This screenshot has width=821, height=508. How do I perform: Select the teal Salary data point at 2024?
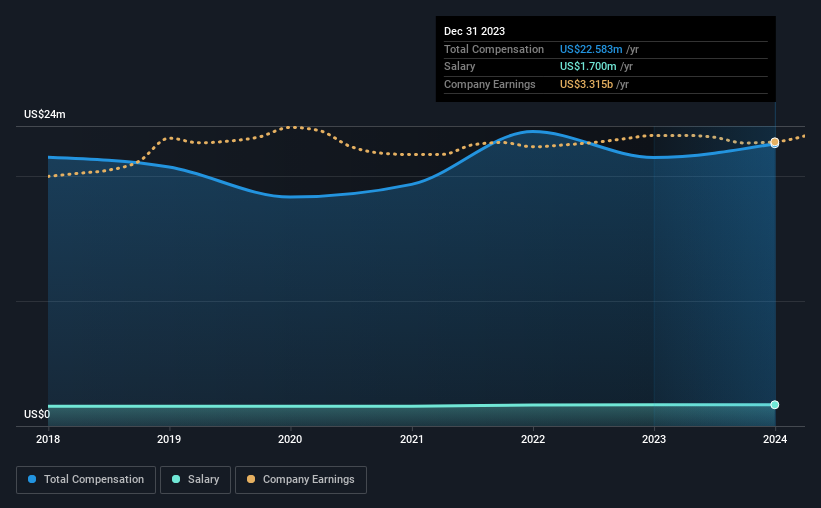(x=775, y=405)
